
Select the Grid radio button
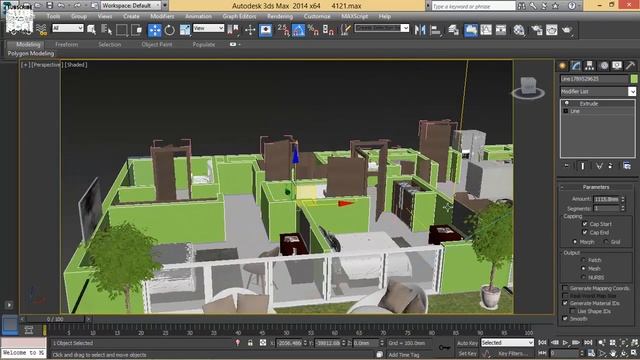point(606,242)
